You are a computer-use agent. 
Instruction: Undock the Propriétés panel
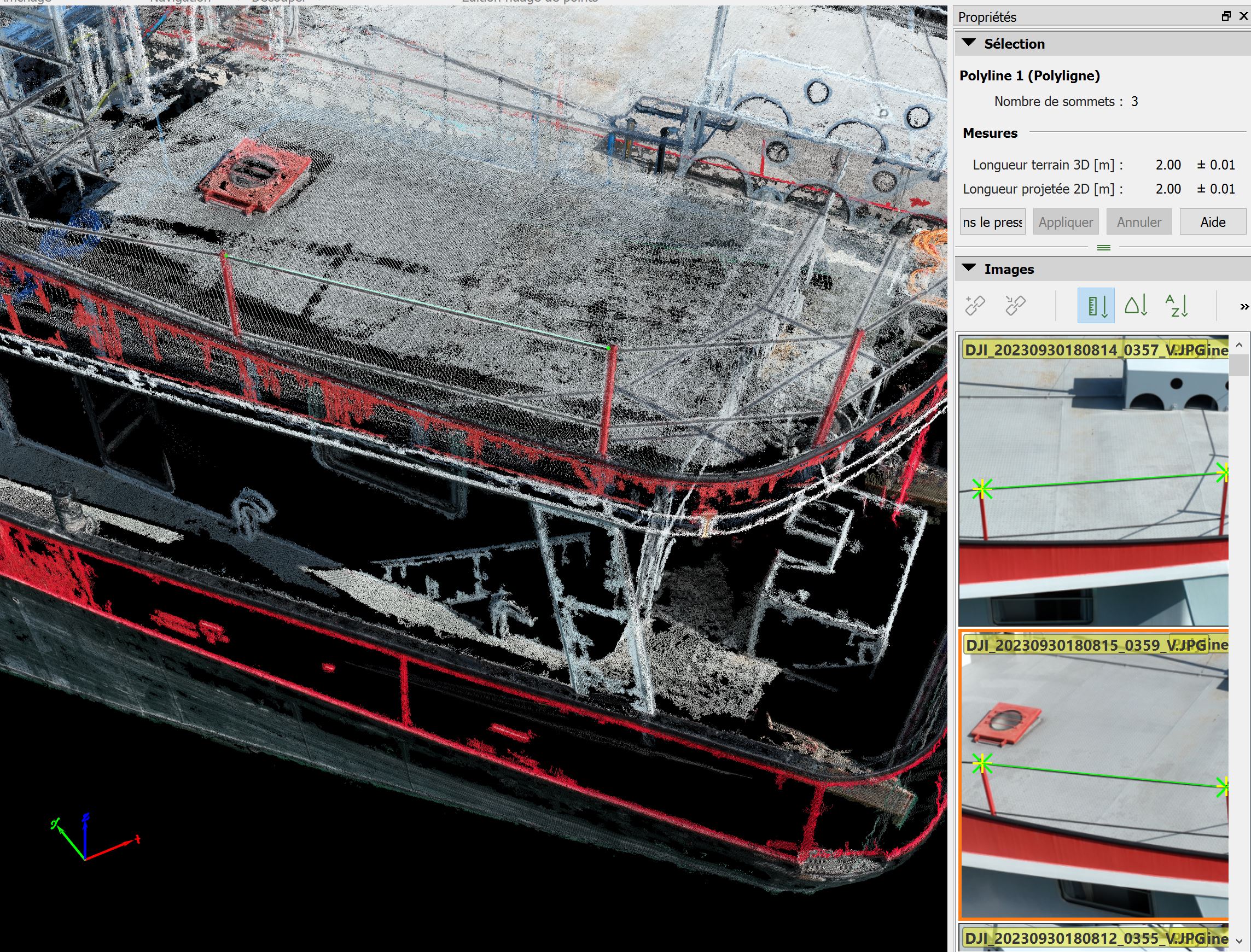(1226, 16)
